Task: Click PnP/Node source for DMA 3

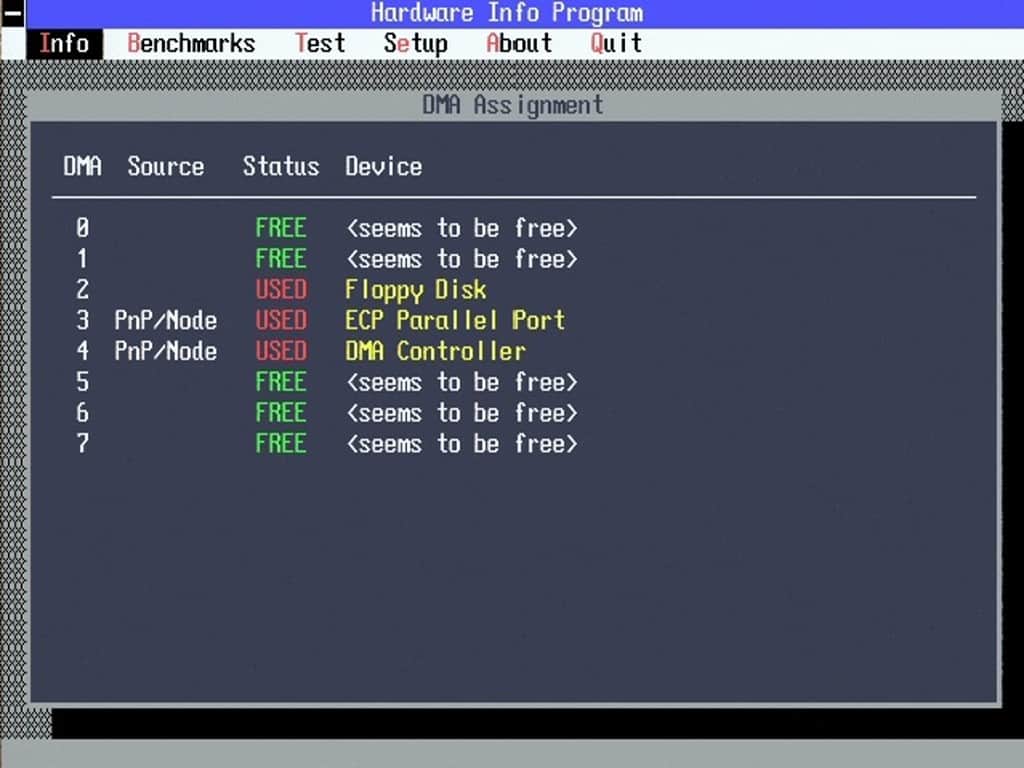Action: (x=165, y=320)
